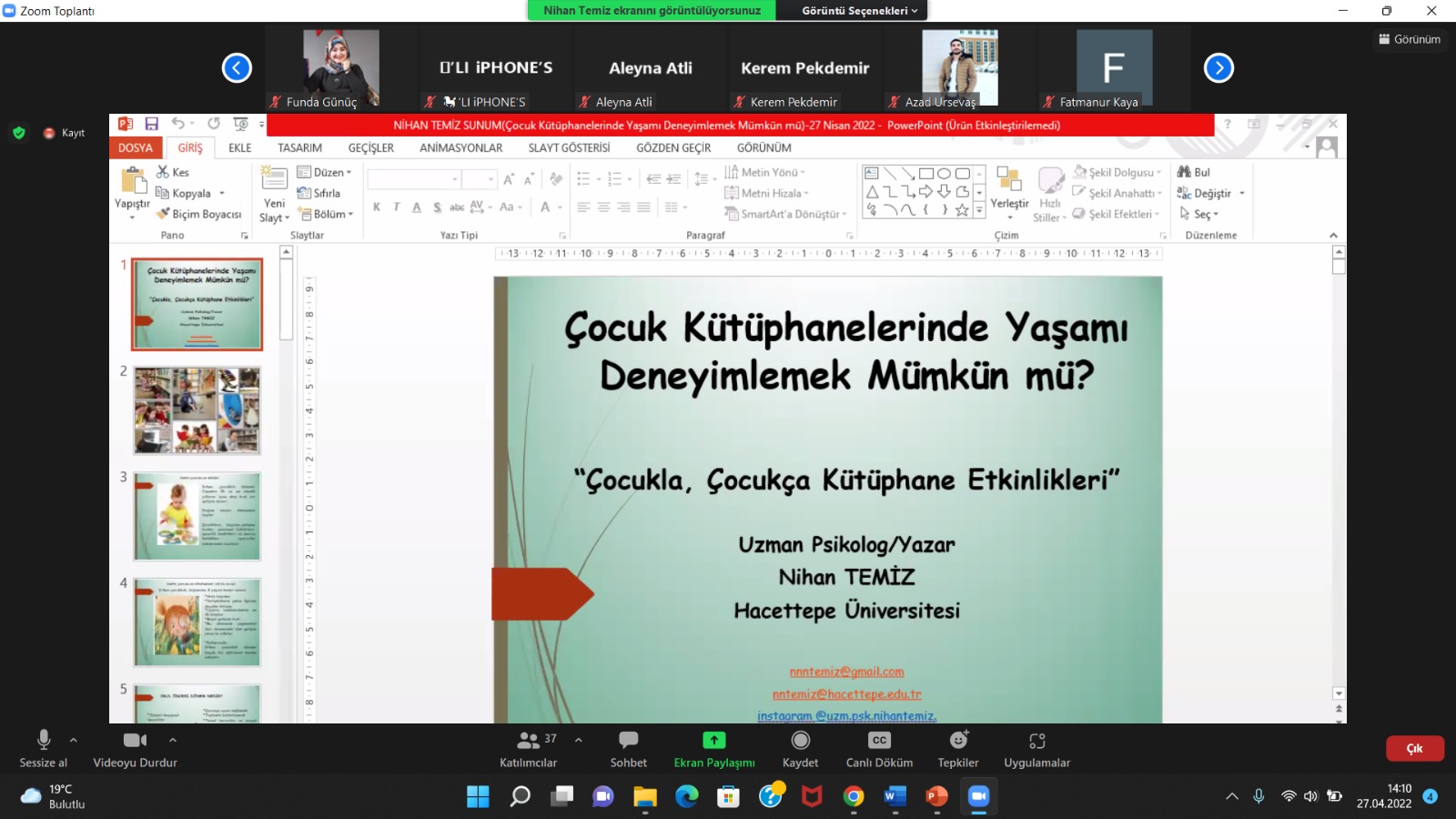1456x819 pixels.
Task: Open video options arrow beside camera
Action: click(173, 740)
